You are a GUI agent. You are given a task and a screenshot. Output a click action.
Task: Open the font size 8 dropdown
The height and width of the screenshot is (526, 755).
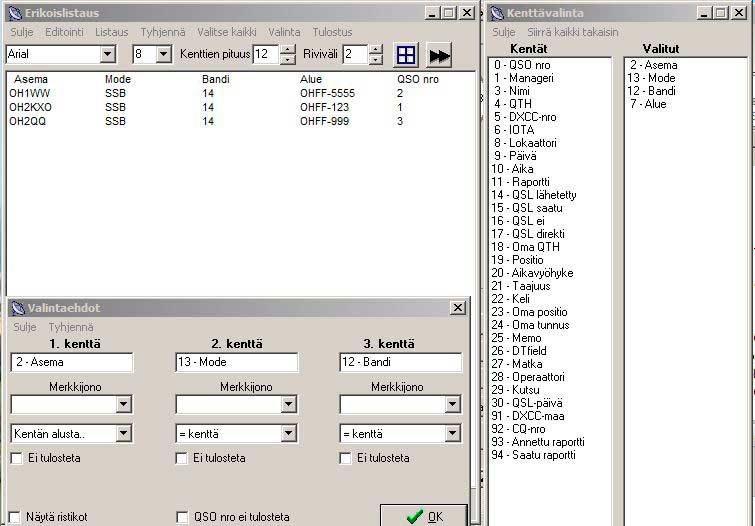164,54
